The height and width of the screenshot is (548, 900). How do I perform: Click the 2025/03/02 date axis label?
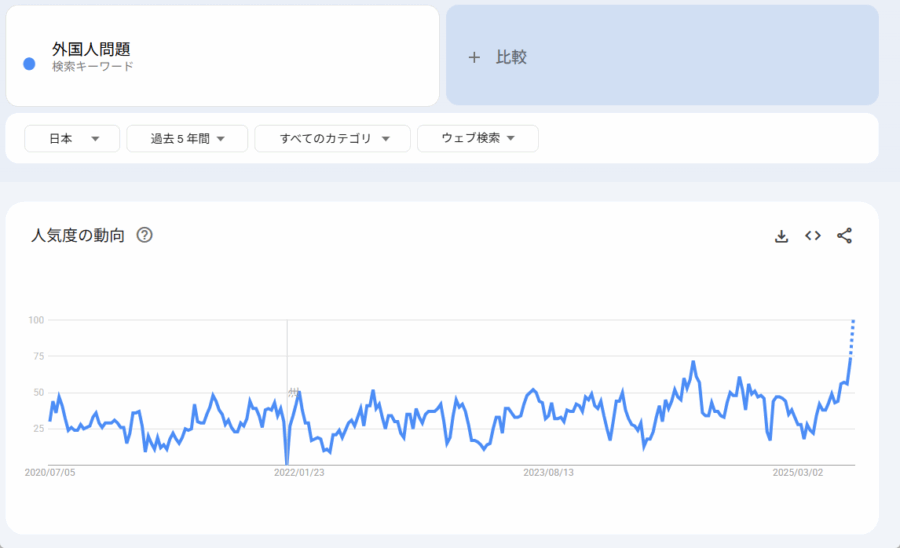point(797,473)
